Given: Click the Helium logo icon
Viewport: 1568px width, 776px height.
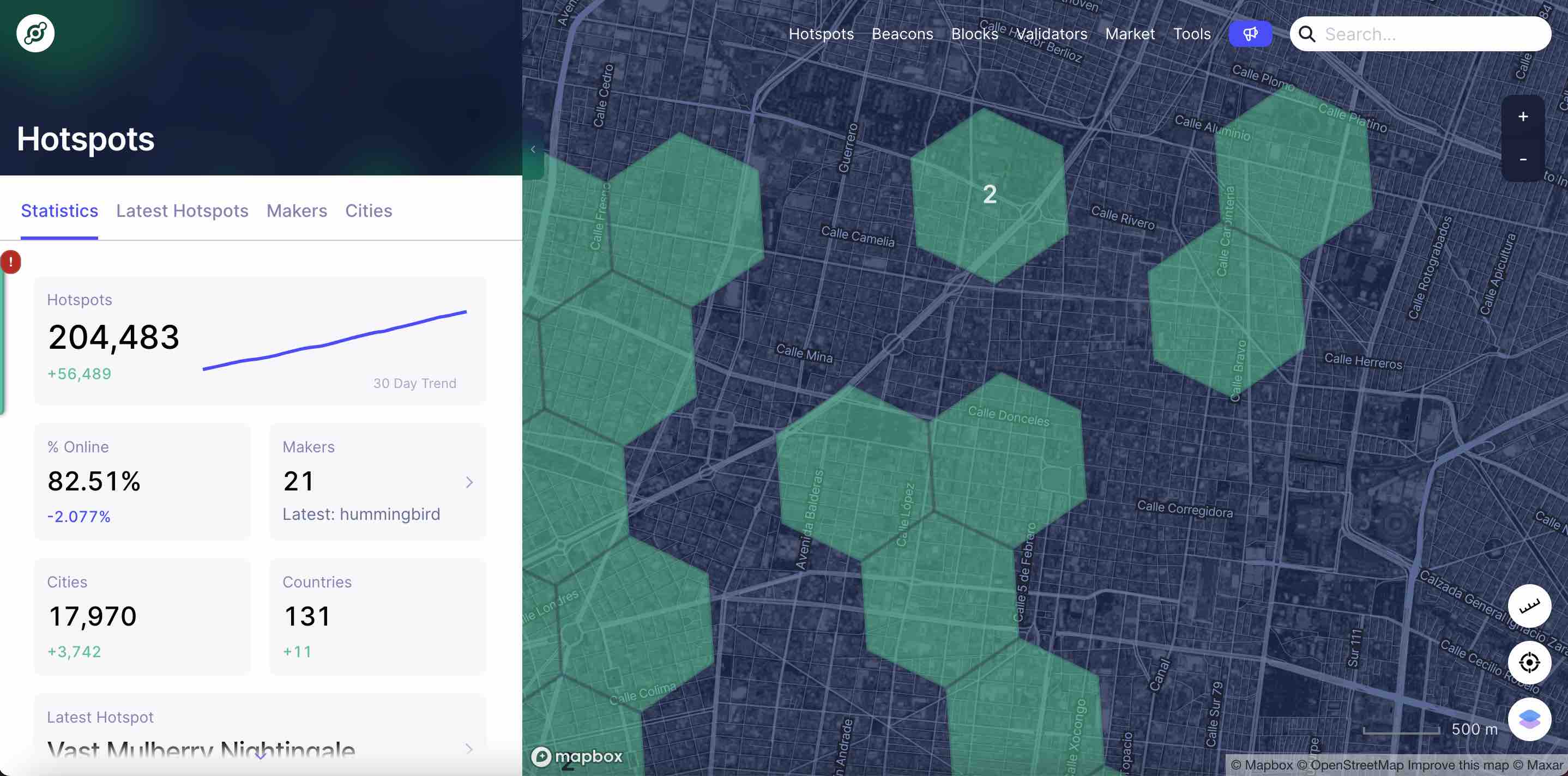Looking at the screenshot, I should point(35,33).
